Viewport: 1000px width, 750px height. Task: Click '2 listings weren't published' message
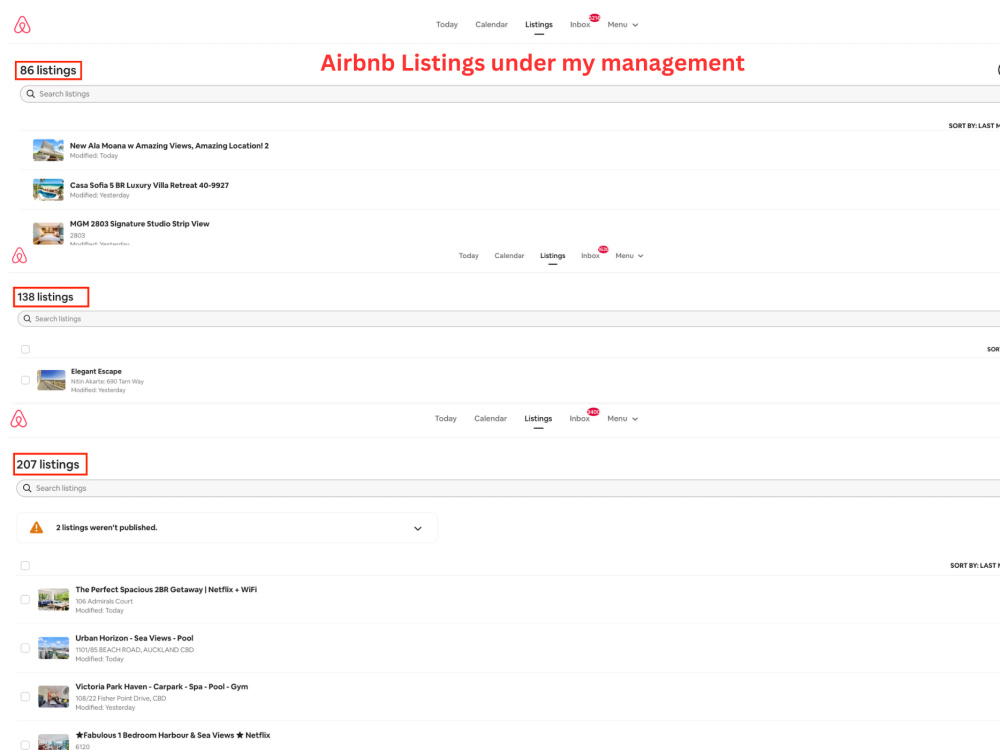pyautogui.click(x=107, y=527)
